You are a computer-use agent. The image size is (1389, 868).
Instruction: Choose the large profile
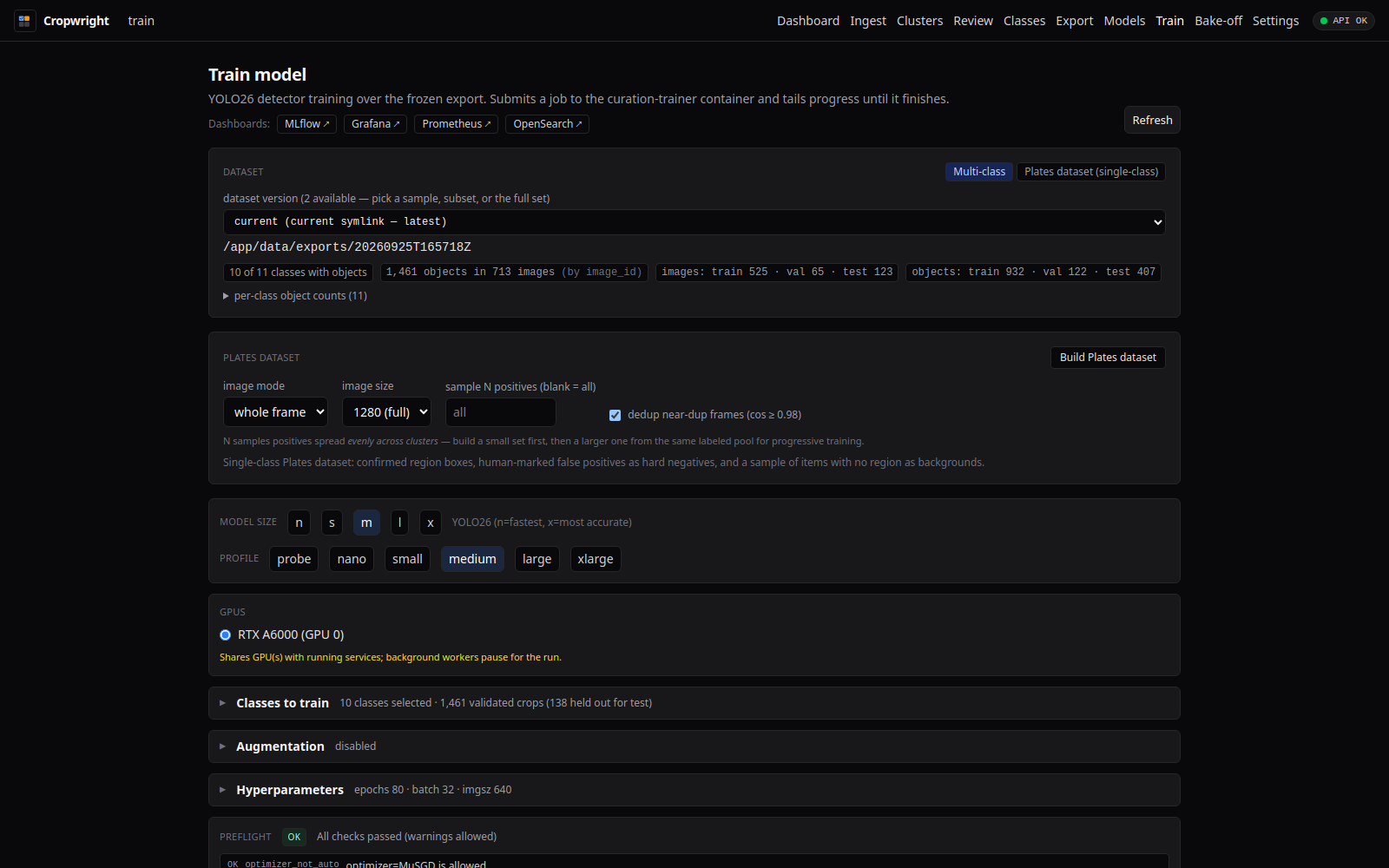(537, 559)
